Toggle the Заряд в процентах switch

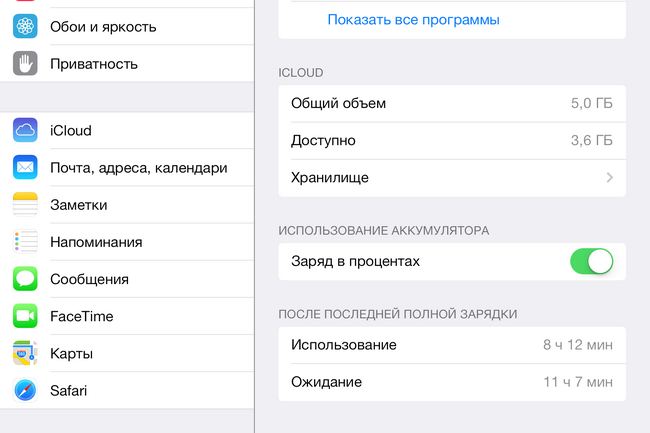(592, 261)
